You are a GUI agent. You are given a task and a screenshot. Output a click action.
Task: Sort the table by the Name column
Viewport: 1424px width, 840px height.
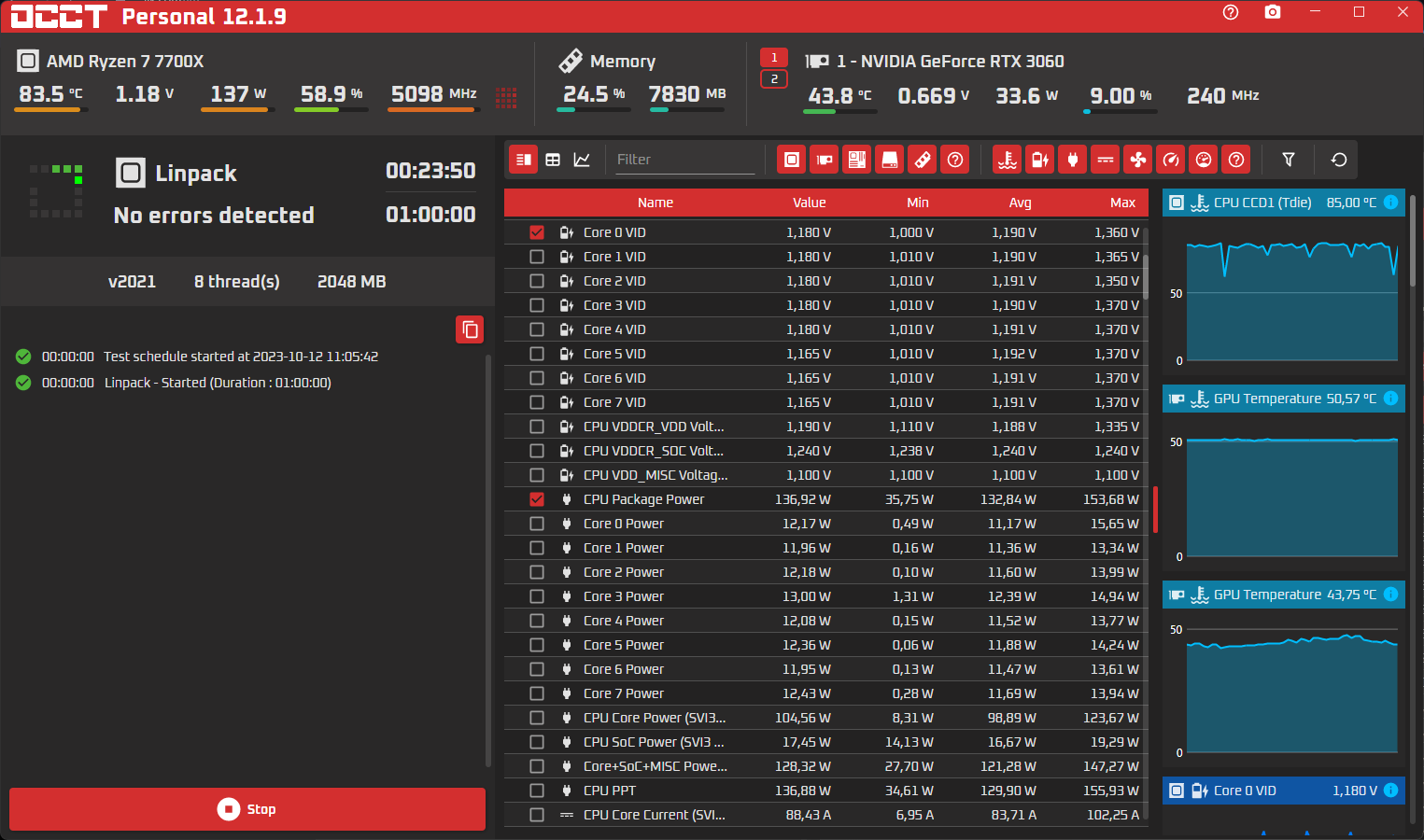coord(656,203)
